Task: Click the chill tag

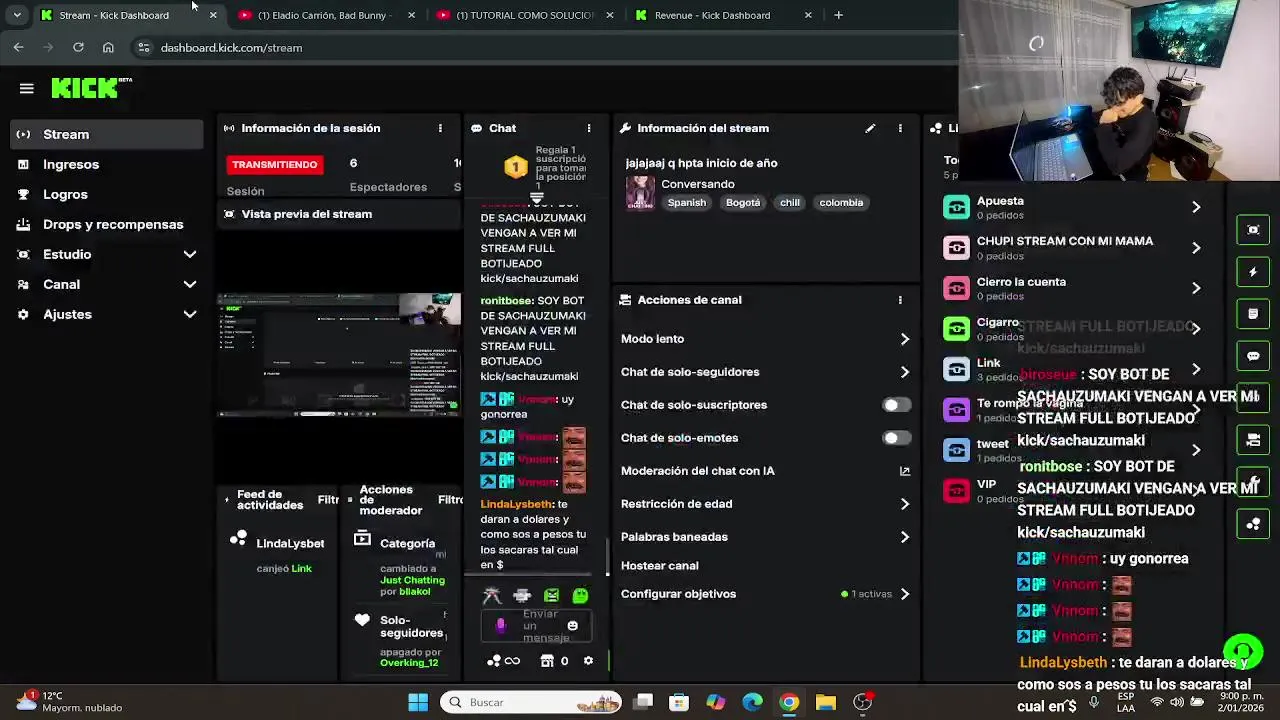Action: (790, 202)
